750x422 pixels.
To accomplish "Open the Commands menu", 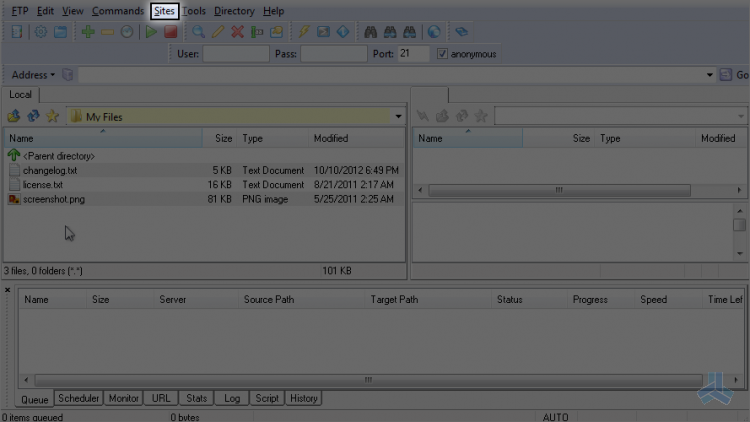I will [118, 11].
